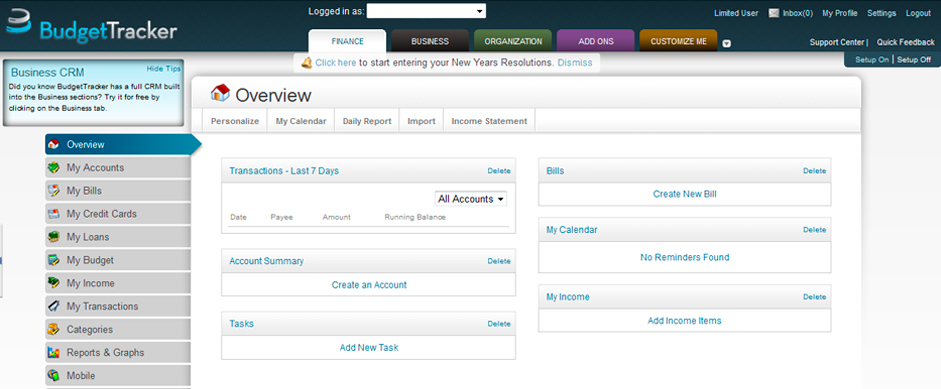Click the Mobile sidebar icon
Screen dimensions: 941x389
(53, 376)
